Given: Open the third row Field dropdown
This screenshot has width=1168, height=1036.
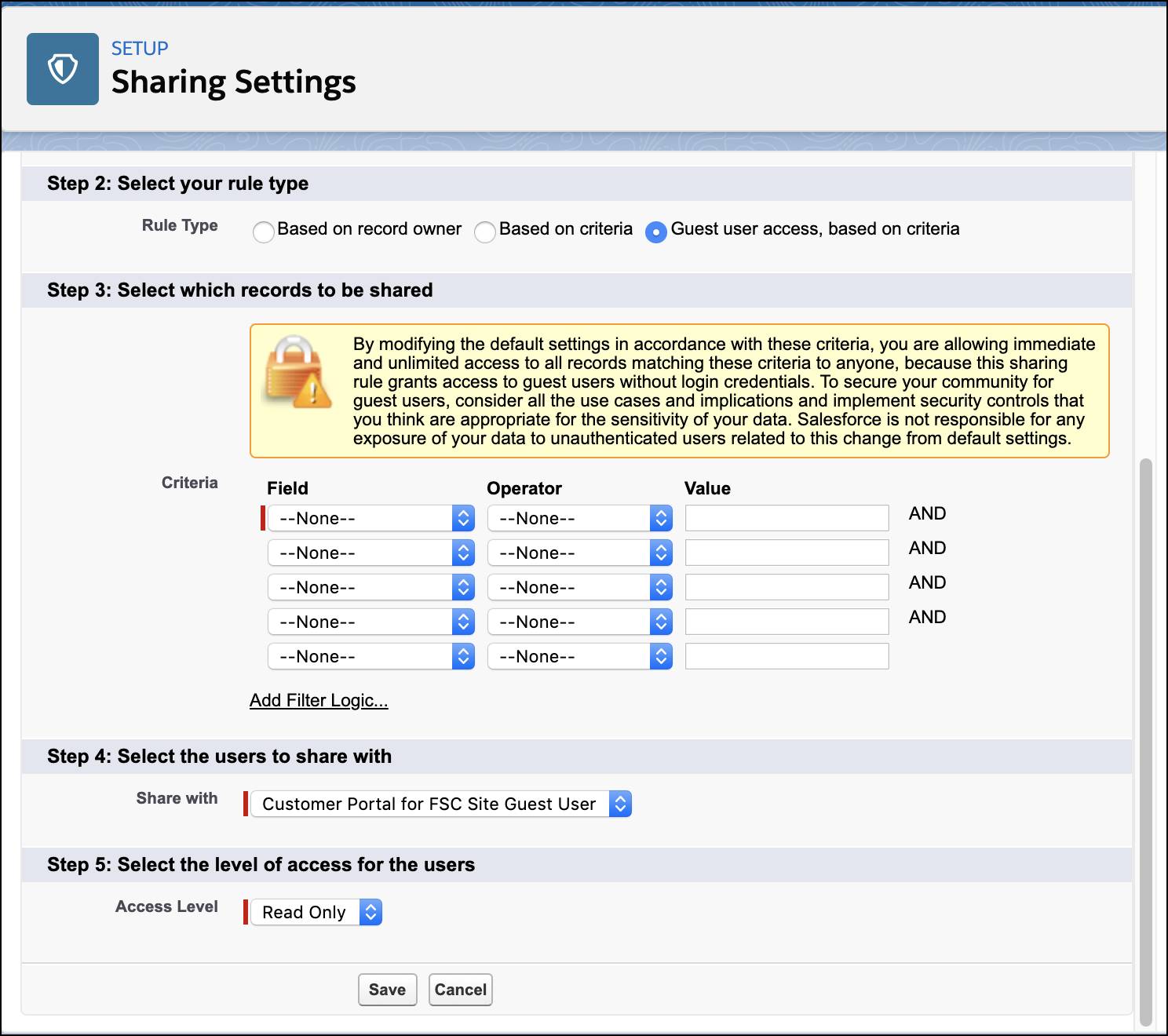Looking at the screenshot, I should click(371, 587).
